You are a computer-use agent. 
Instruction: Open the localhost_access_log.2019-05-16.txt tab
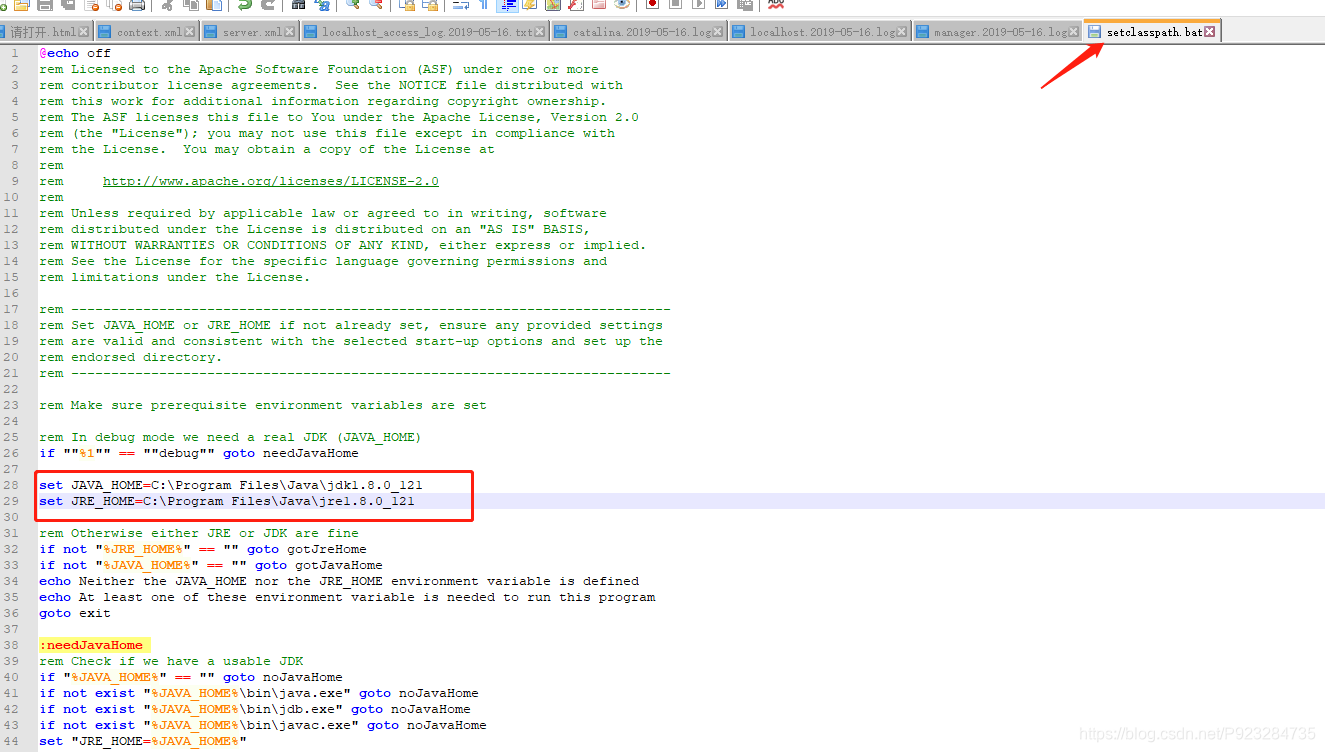425,32
